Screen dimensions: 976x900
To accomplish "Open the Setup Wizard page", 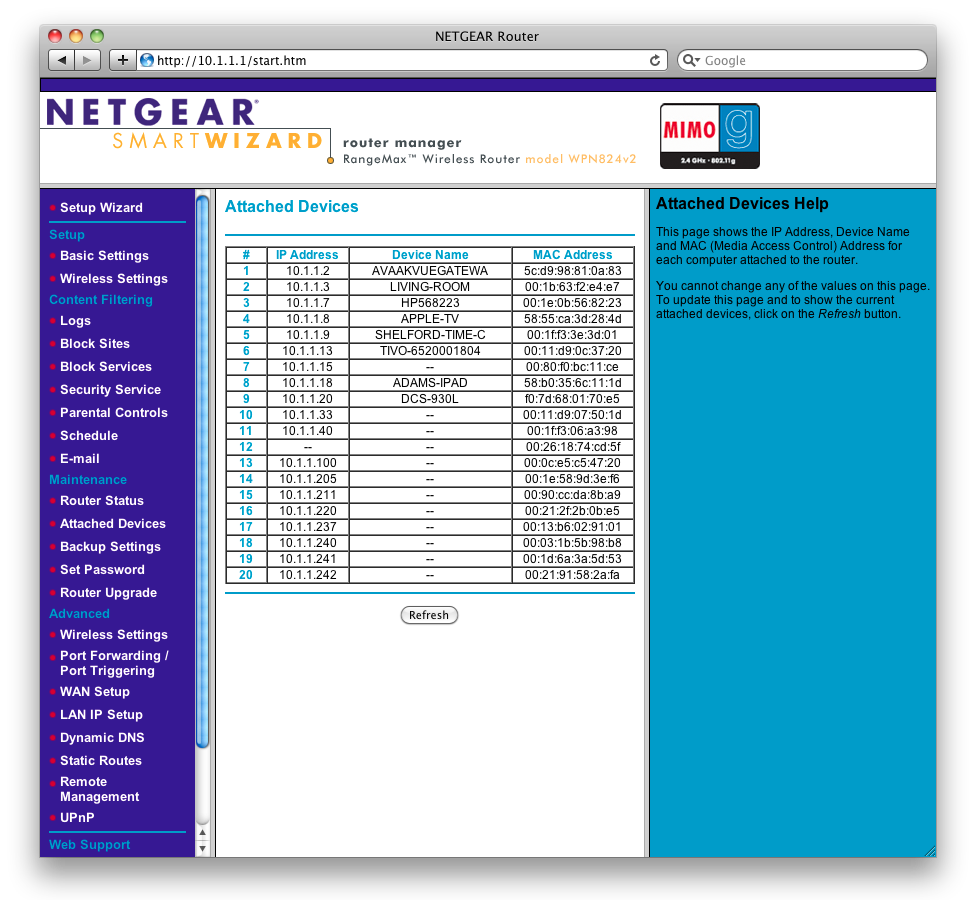I will pos(101,208).
